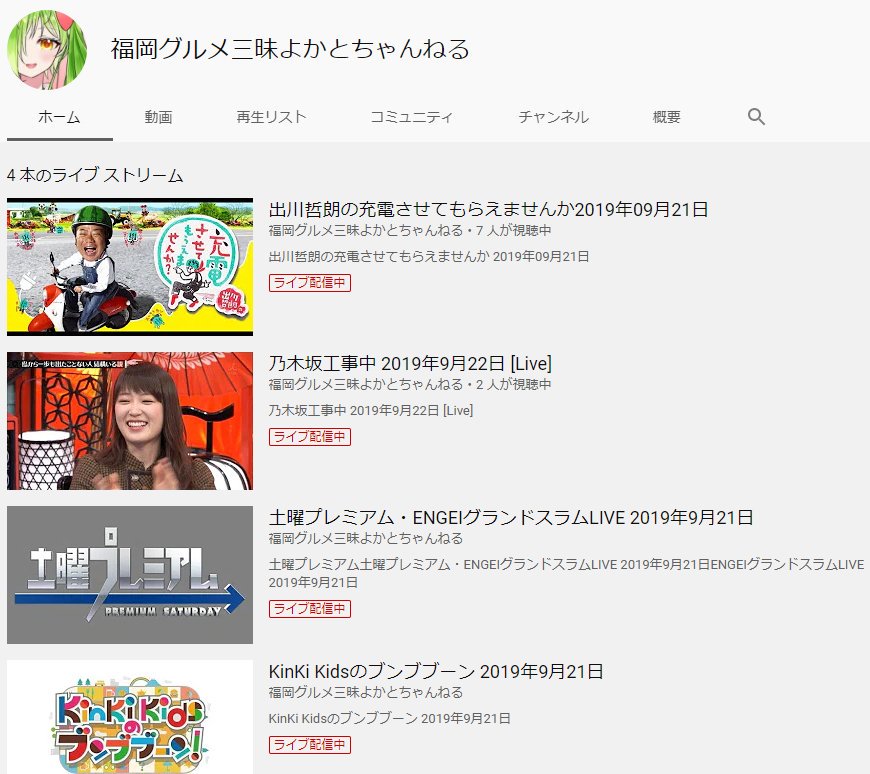Click the 4 本のライブ ストリーム heading

[x=95, y=175]
